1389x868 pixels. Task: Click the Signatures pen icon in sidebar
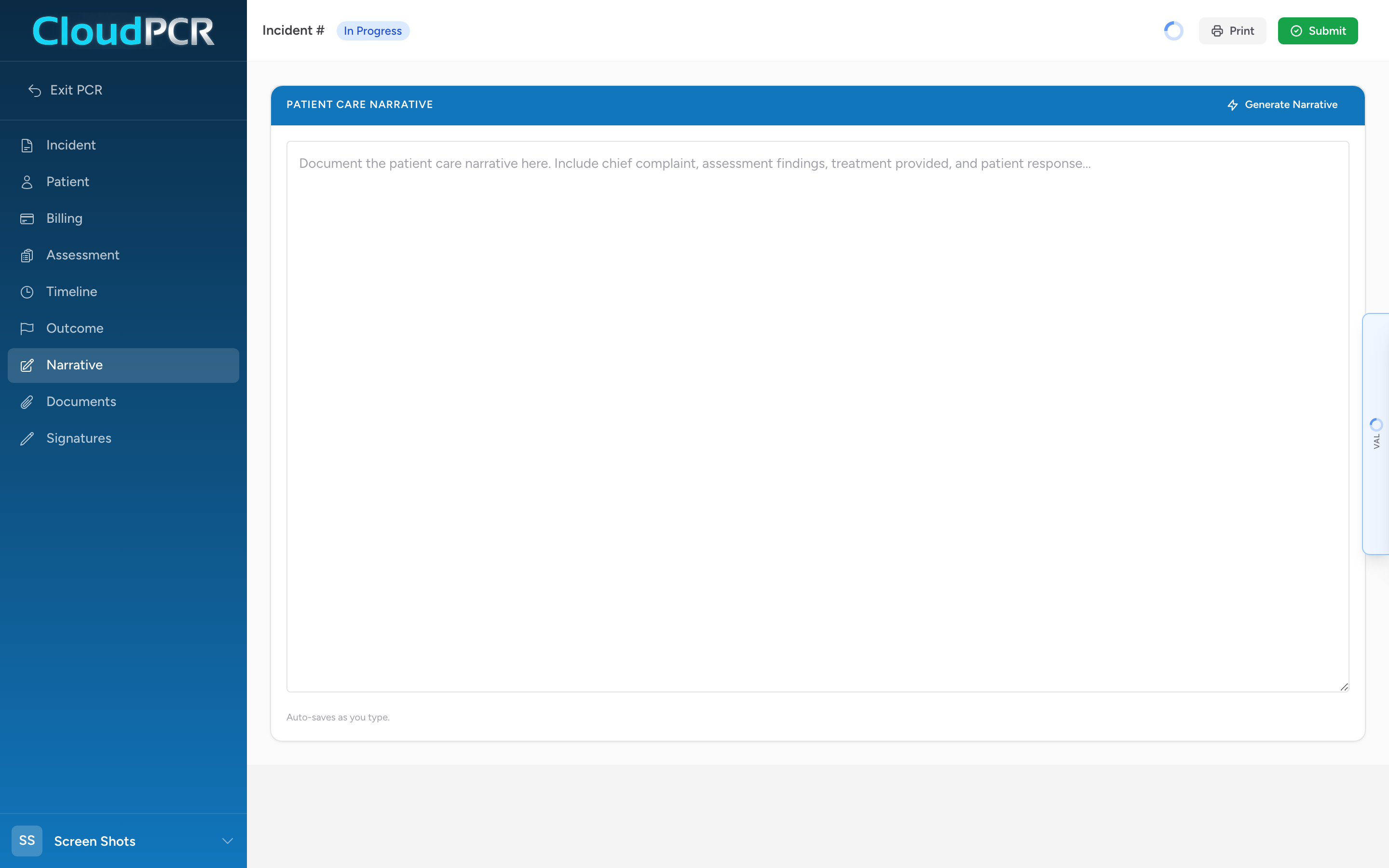27,439
